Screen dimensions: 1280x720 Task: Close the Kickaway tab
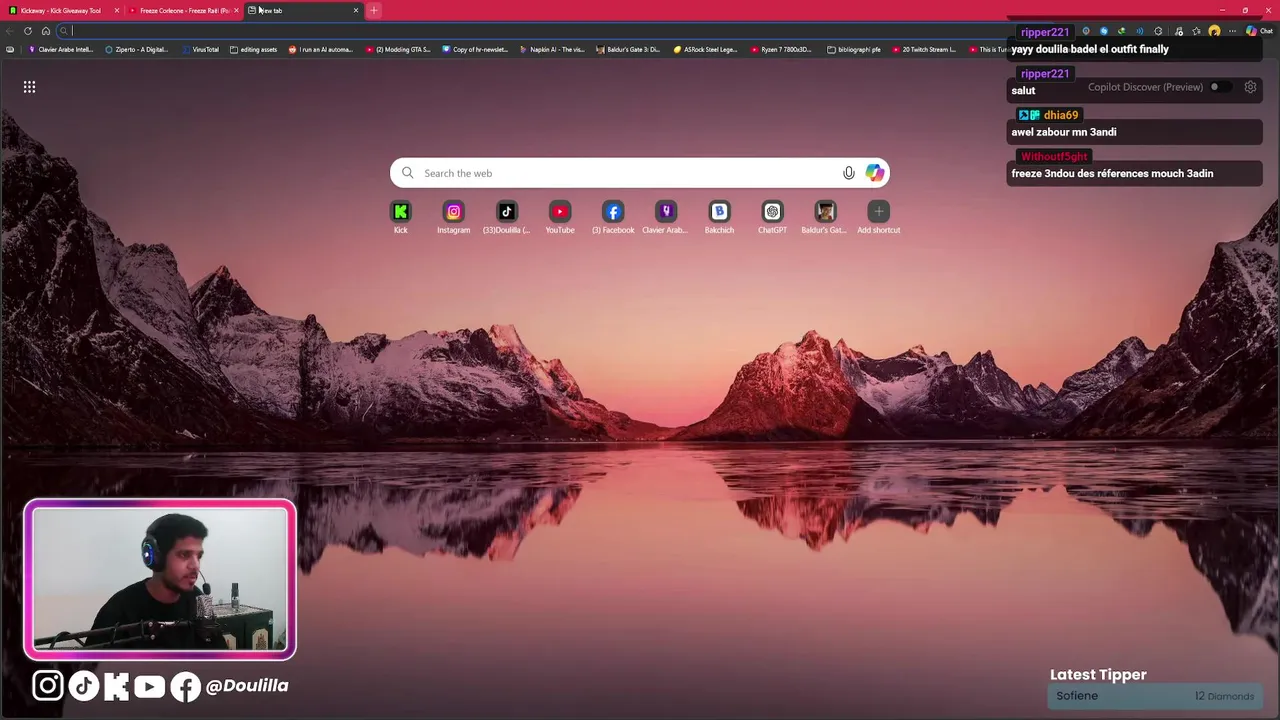(117, 10)
